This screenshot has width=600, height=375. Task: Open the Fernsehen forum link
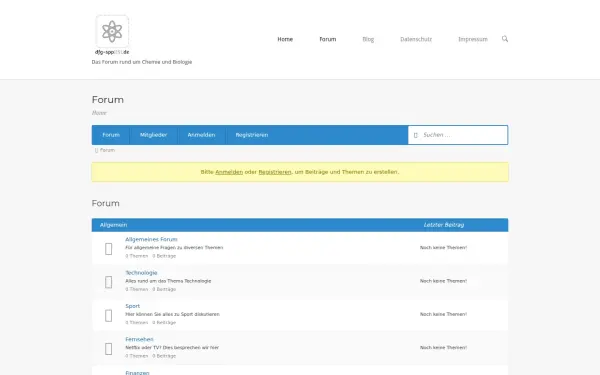pyautogui.click(x=139, y=339)
